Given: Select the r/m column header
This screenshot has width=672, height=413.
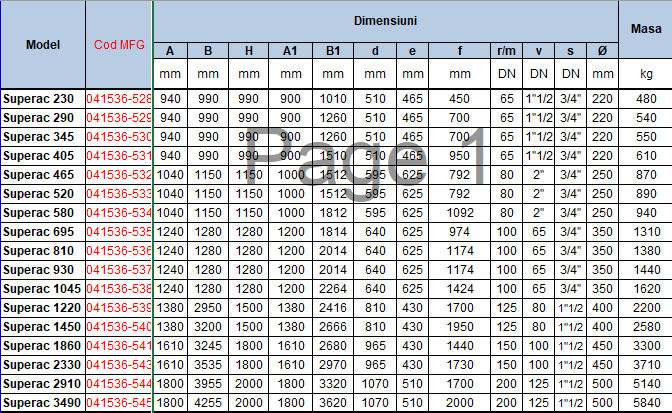Looking at the screenshot, I should (507, 51).
